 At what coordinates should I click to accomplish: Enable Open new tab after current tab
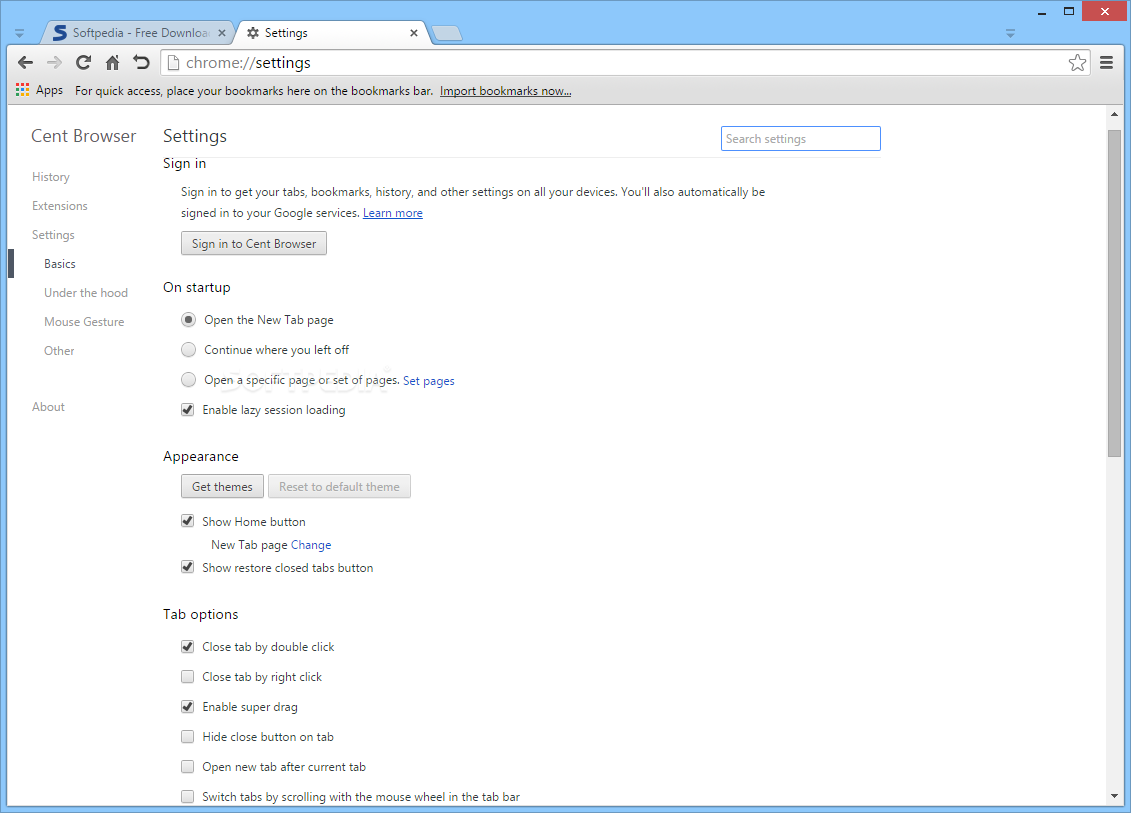pyautogui.click(x=188, y=766)
